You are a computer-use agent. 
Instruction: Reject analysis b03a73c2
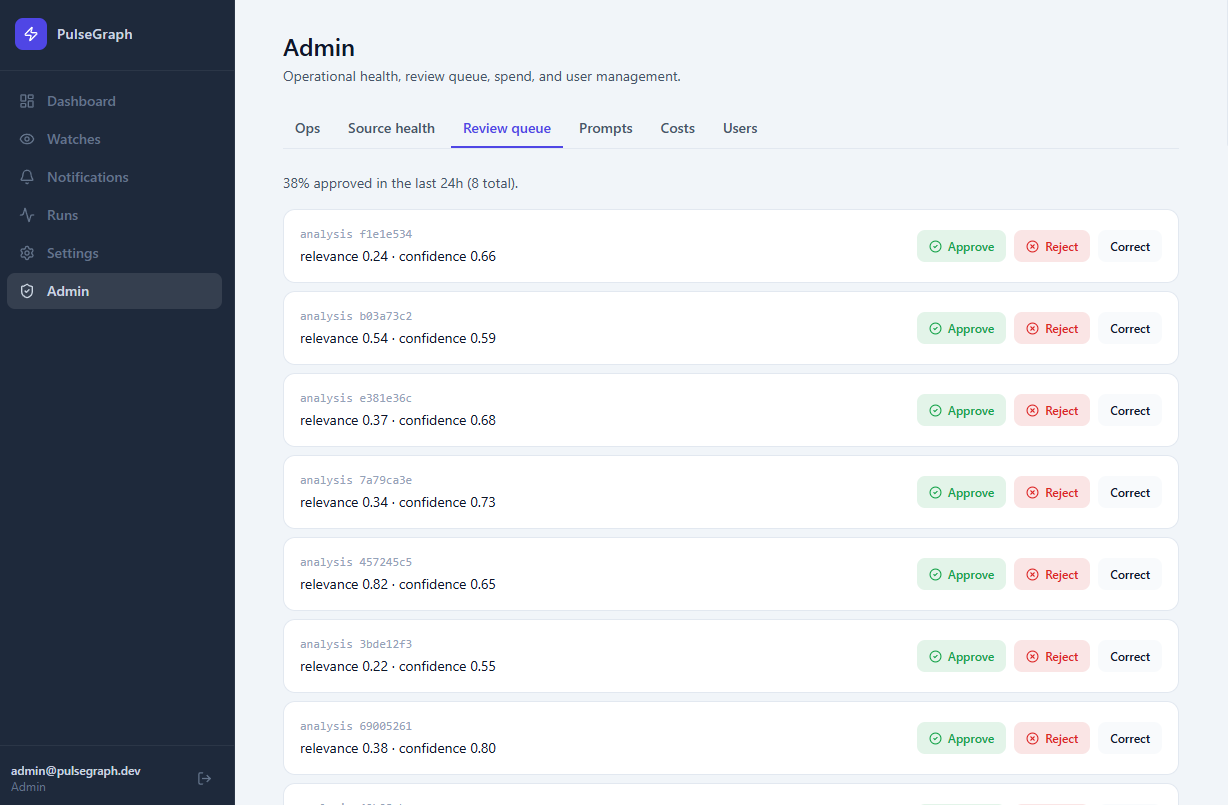click(x=1052, y=328)
